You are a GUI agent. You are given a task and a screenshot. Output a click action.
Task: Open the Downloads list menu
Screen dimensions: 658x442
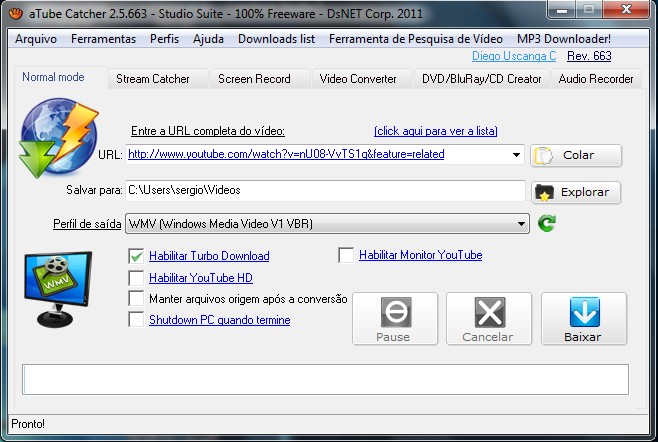(x=276, y=39)
